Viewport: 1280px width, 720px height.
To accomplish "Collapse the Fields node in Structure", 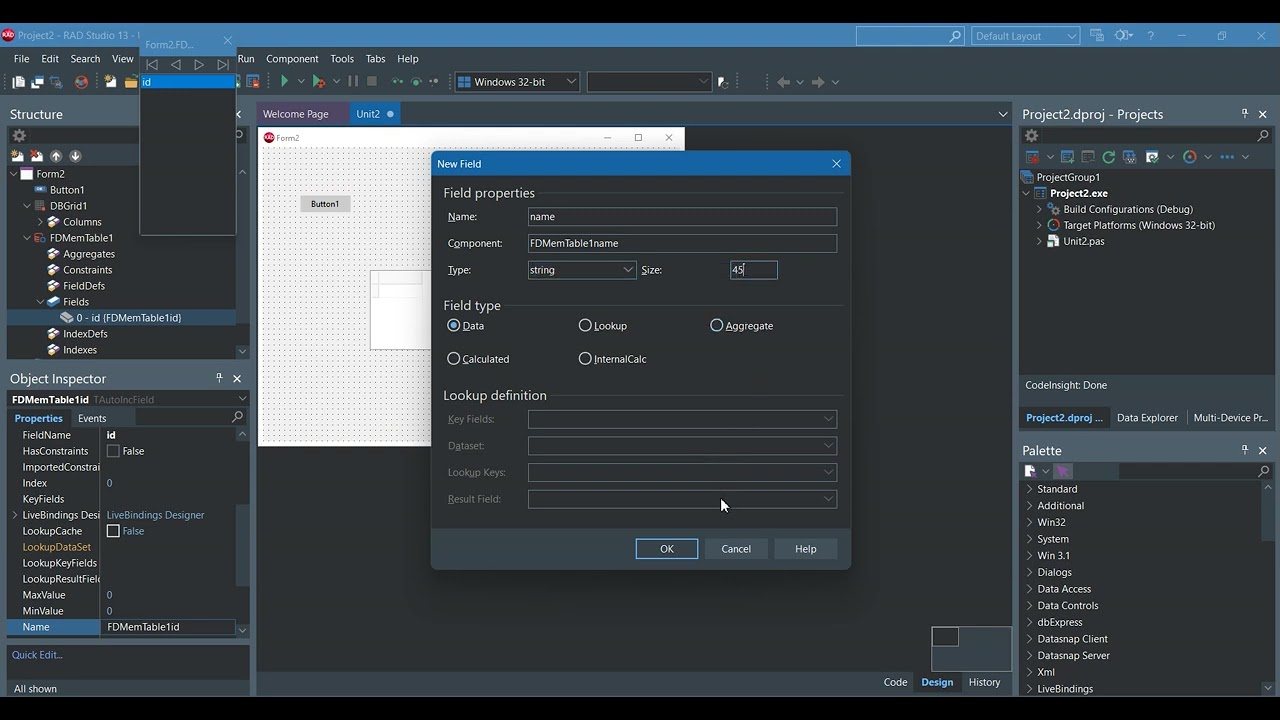I will [x=40, y=302].
